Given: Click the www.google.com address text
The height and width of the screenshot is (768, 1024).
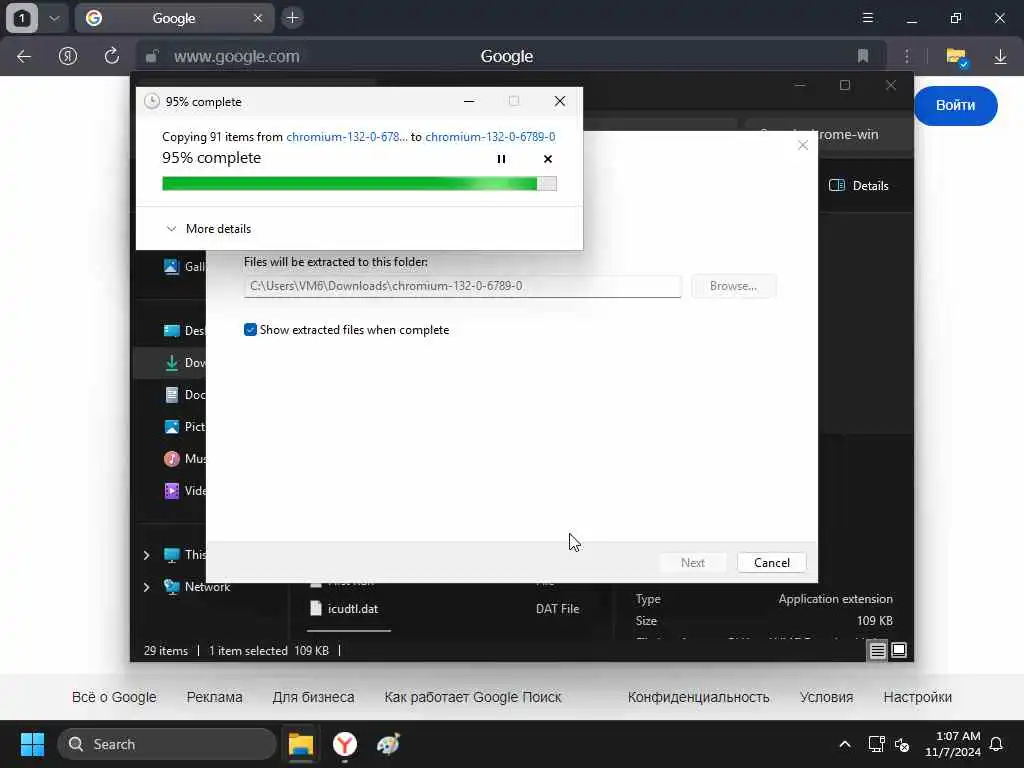Looking at the screenshot, I should [236, 56].
